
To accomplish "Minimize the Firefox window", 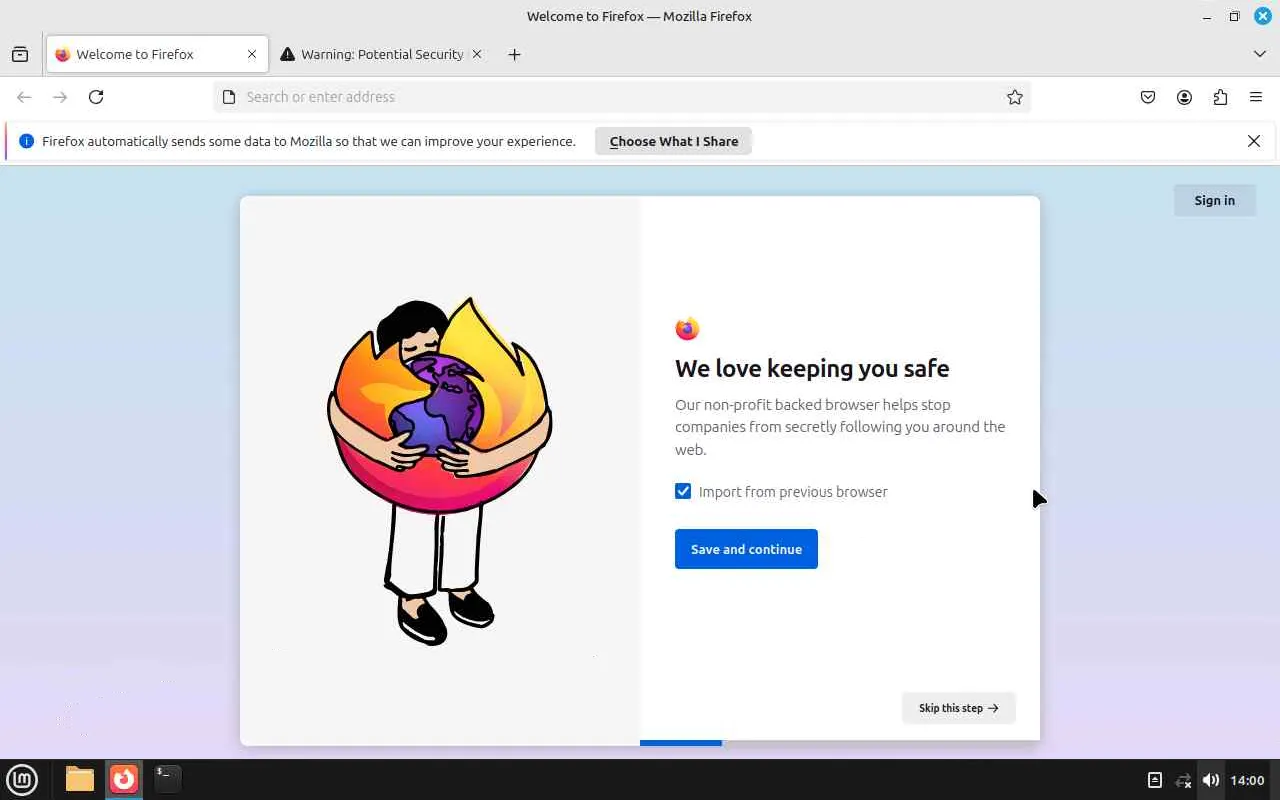I will tap(1207, 16).
